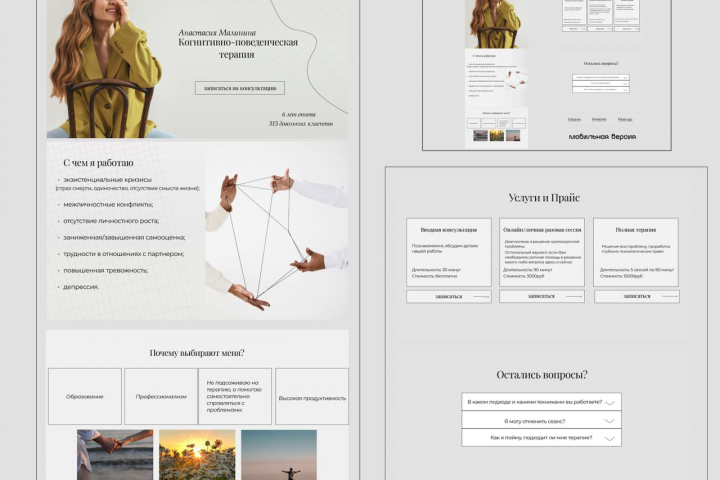Click the "мобильная версия" label

click(x=602, y=136)
